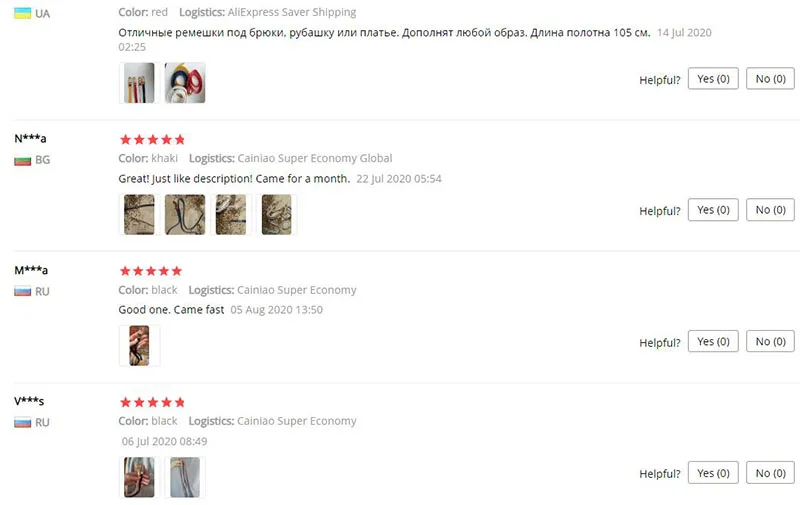This screenshot has height=505, width=800.
Task: Click the star rating on N***a's review
Action: [x=152, y=139]
